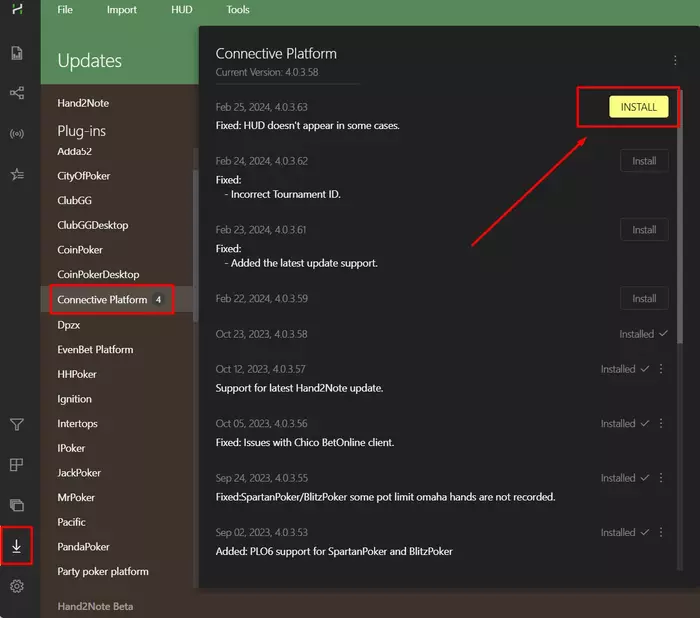
Task: Select Connective Platform plug-in
Action: tap(117, 299)
